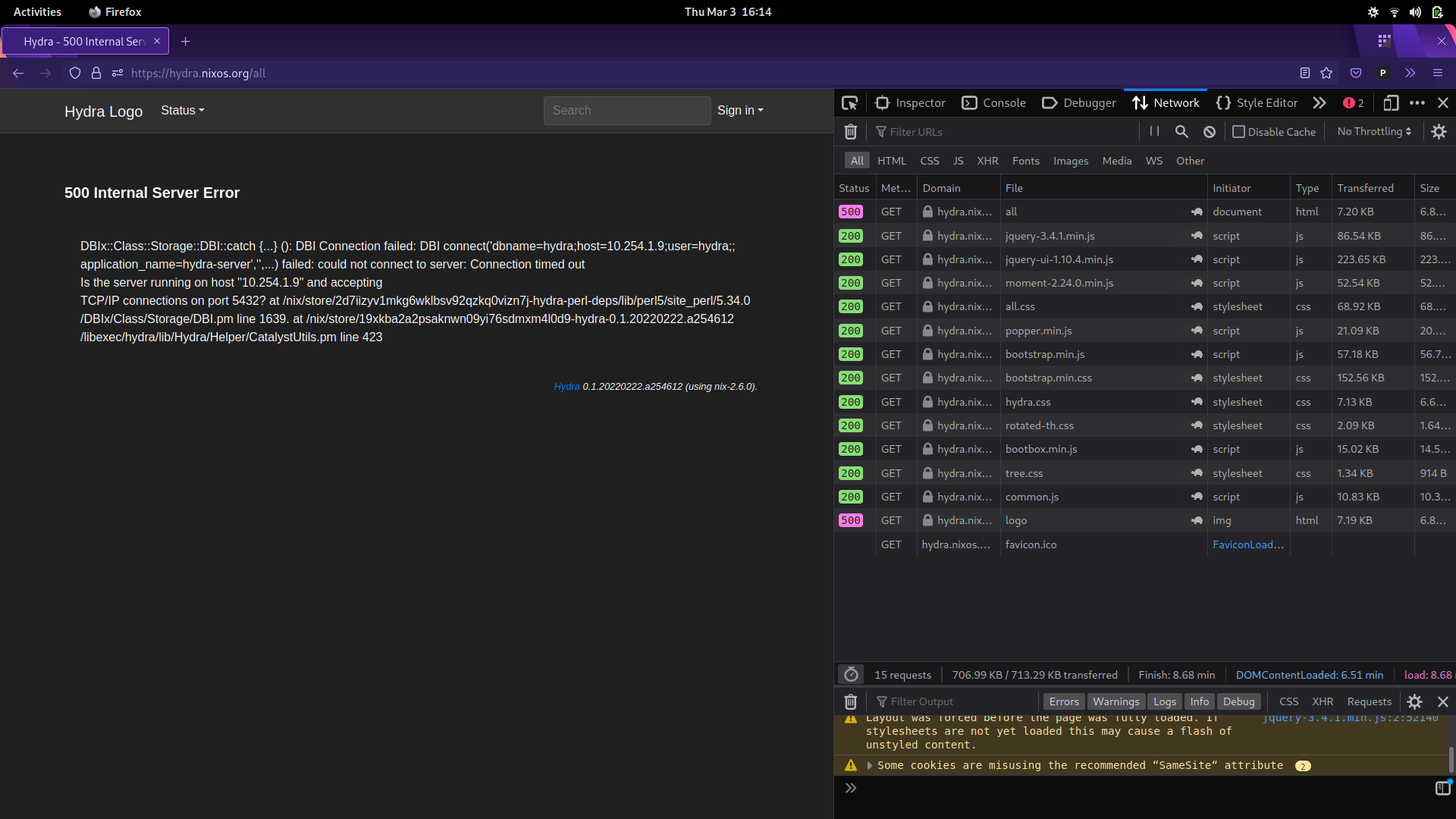Open reader view icon in address bar
The height and width of the screenshot is (819, 1456).
[1305, 74]
